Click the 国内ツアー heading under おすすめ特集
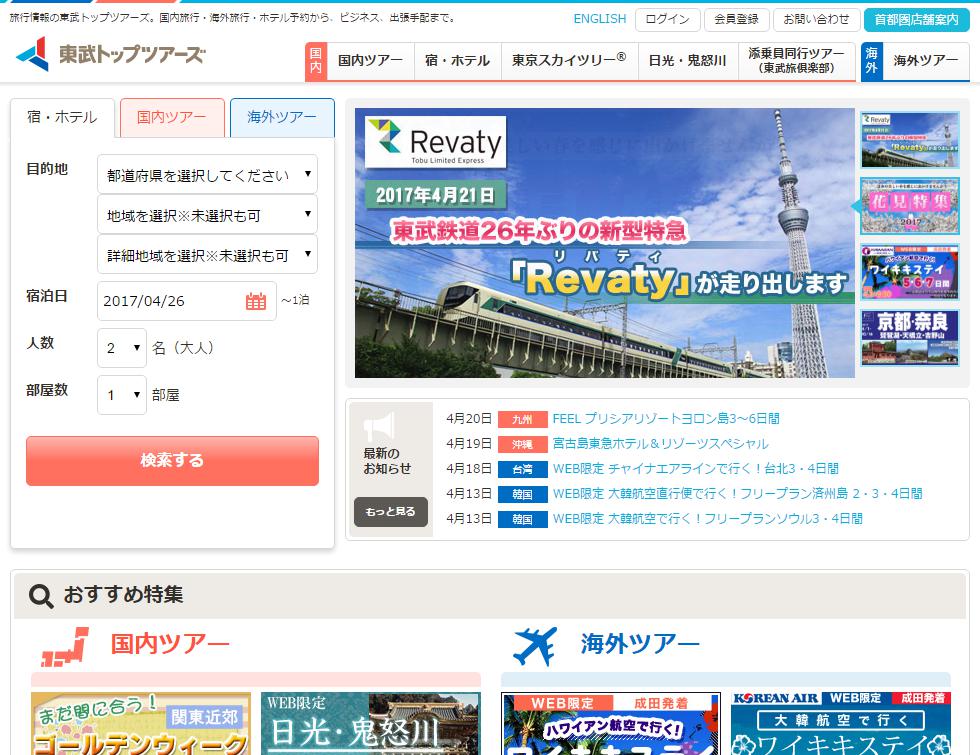The image size is (980, 755). (170, 644)
